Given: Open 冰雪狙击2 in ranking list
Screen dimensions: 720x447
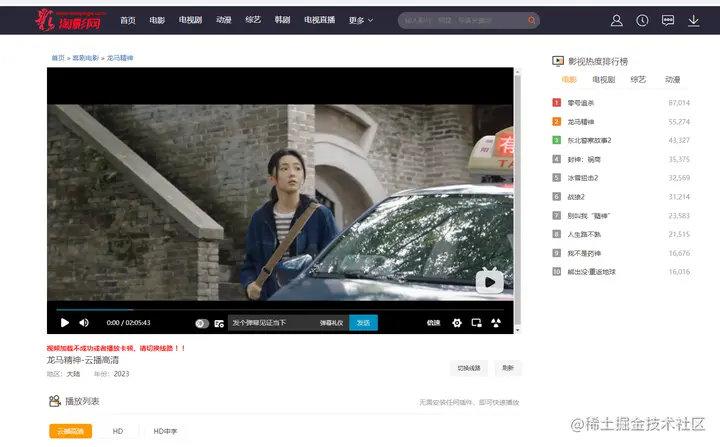Looking at the screenshot, I should tap(583, 178).
